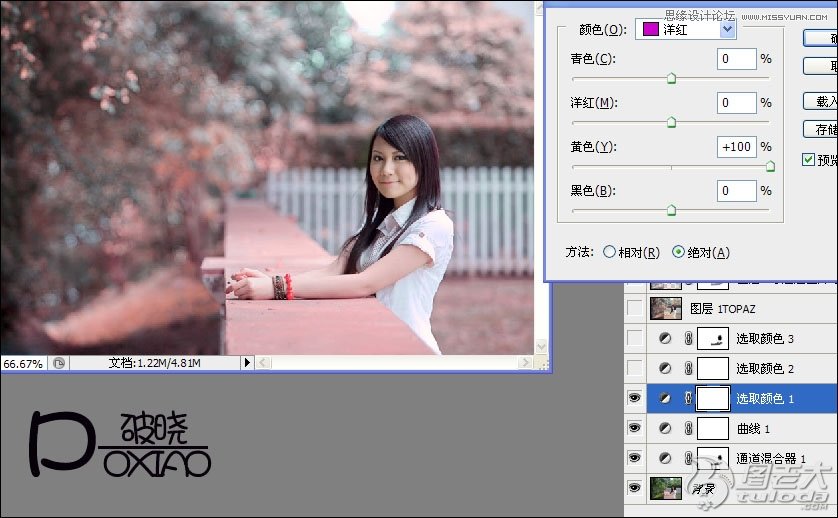Click the 图层 1TOPAZ layer thumbnail
The height and width of the screenshot is (518, 838).
[x=665, y=308]
